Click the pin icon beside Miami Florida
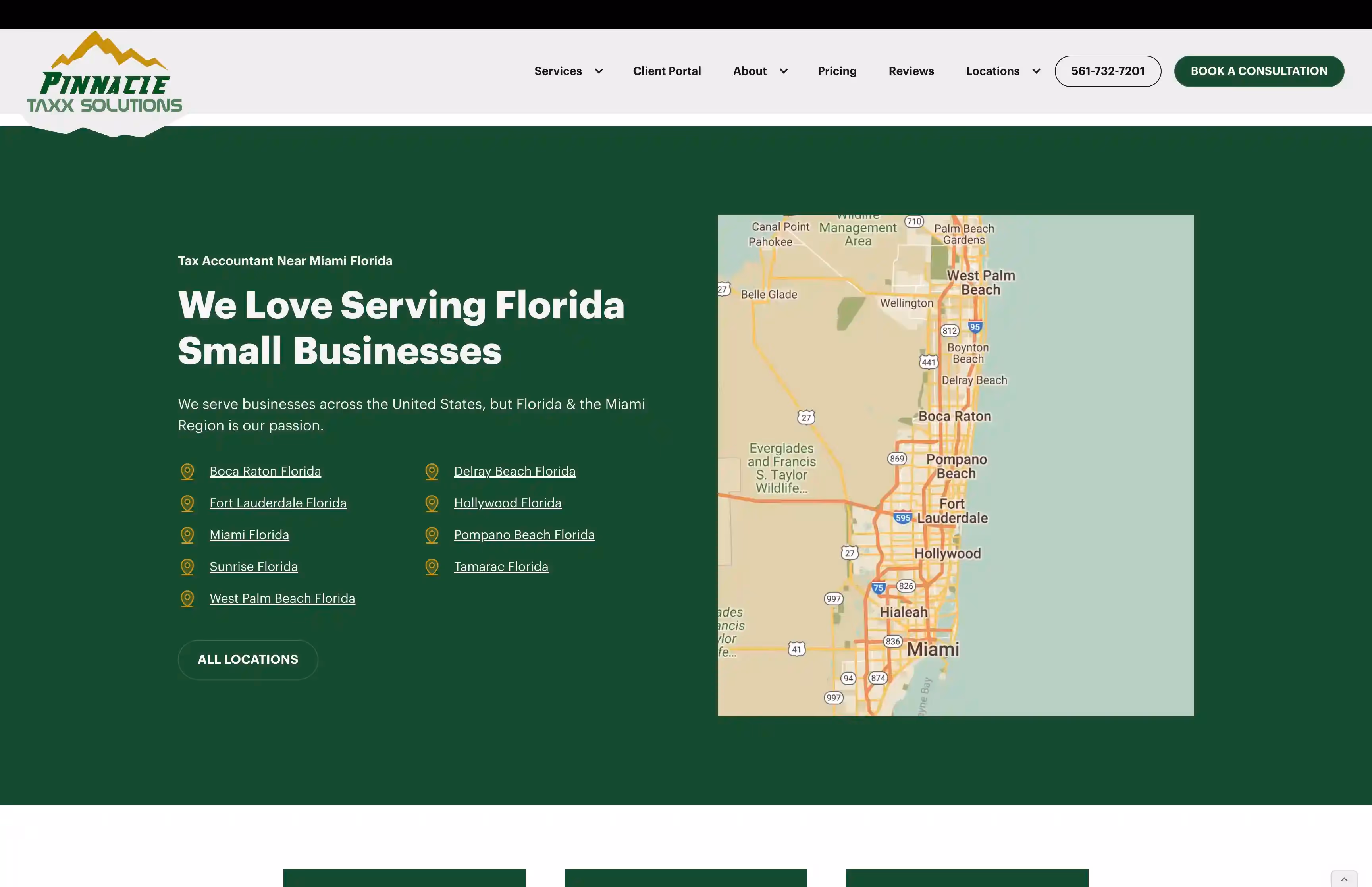Viewport: 1372px width, 887px height. (x=187, y=535)
